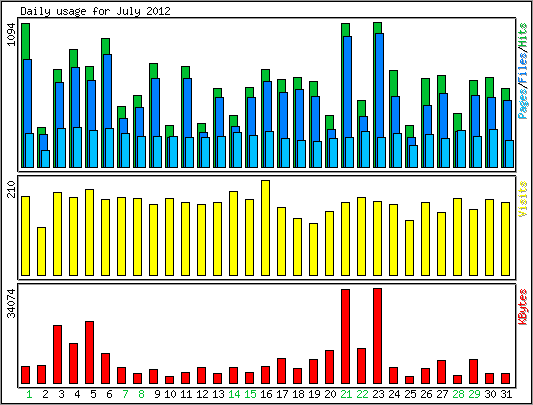Click day 5 on the x-axis

pos(93,394)
